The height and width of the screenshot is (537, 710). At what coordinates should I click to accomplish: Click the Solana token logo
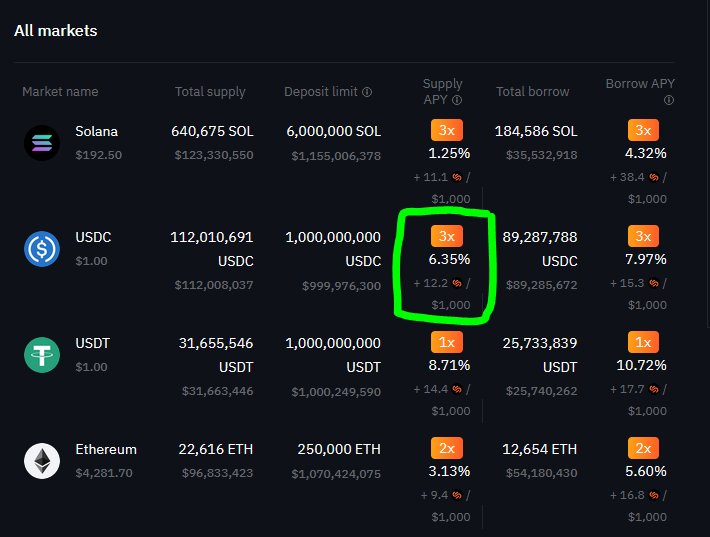[x=42, y=143]
